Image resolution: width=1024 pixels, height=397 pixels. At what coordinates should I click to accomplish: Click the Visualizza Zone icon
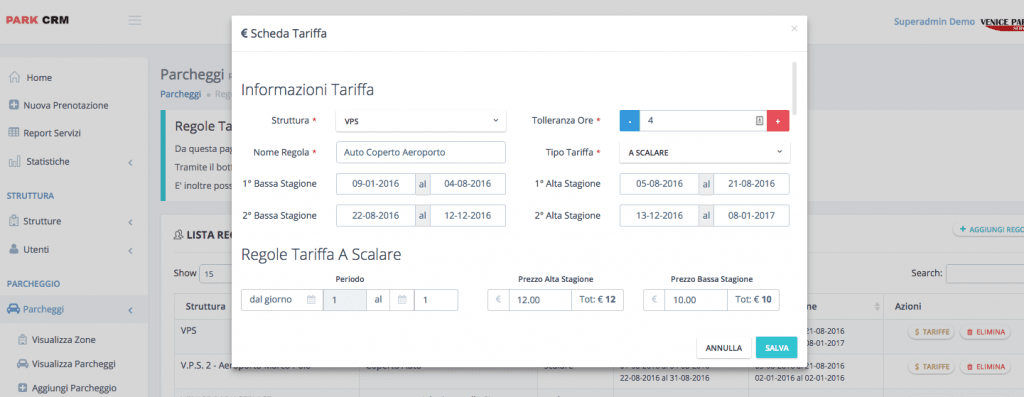tap(23, 340)
